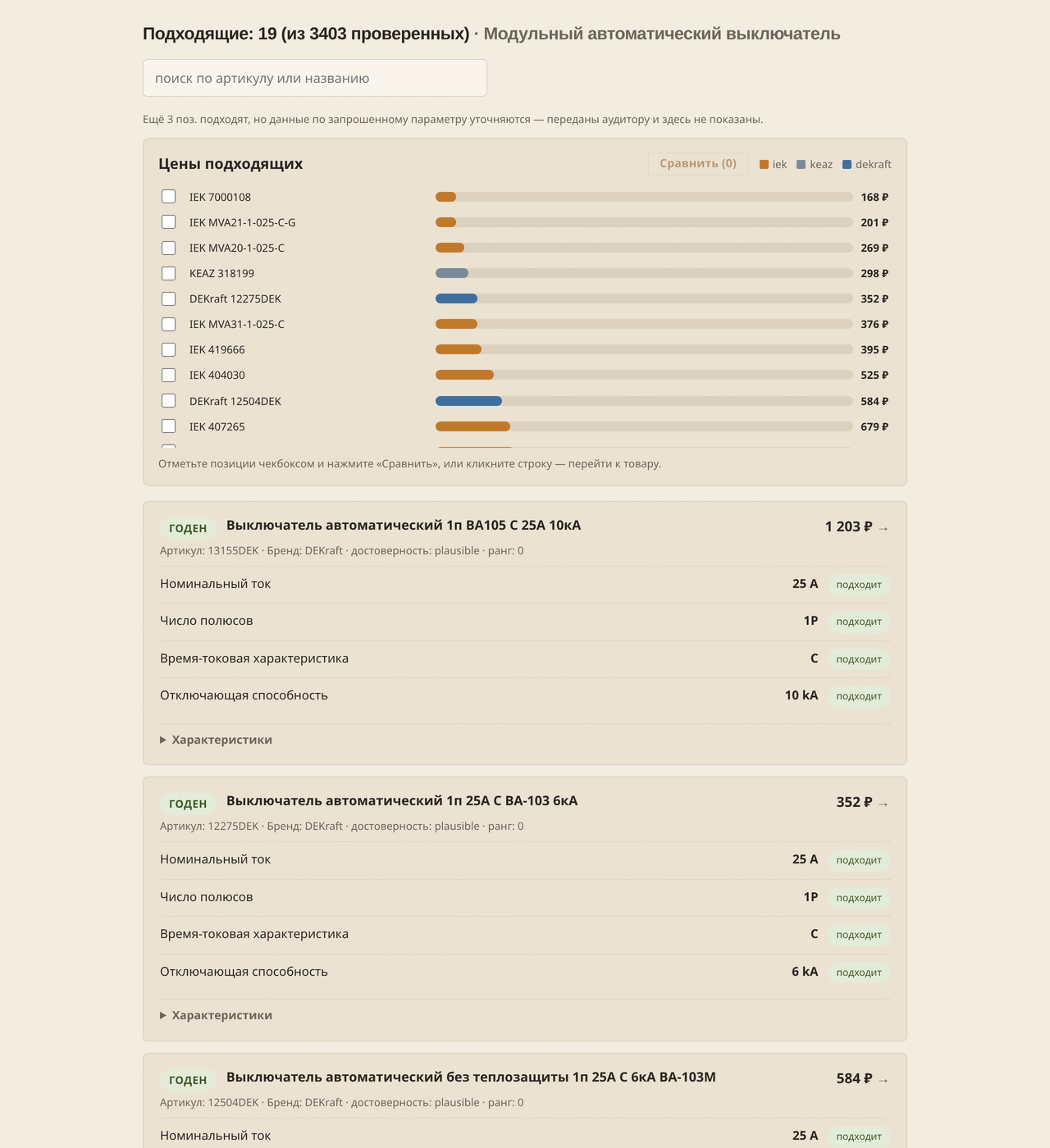Select the IEK MVA21-1-025-C-G checkbox
The height and width of the screenshot is (1148, 1050).
(168, 222)
